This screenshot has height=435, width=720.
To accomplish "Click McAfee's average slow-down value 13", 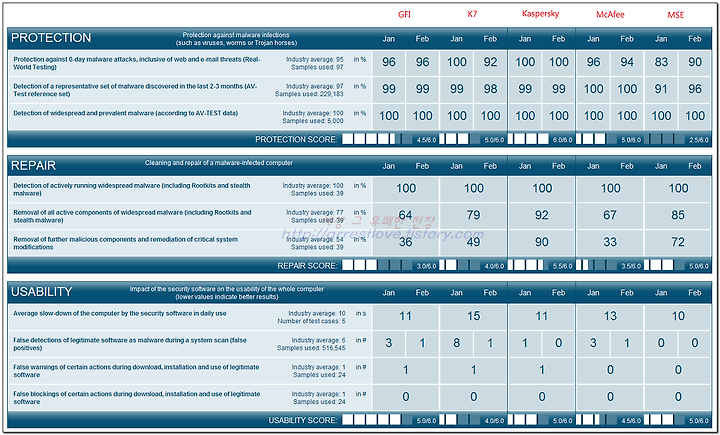I will (610, 316).
